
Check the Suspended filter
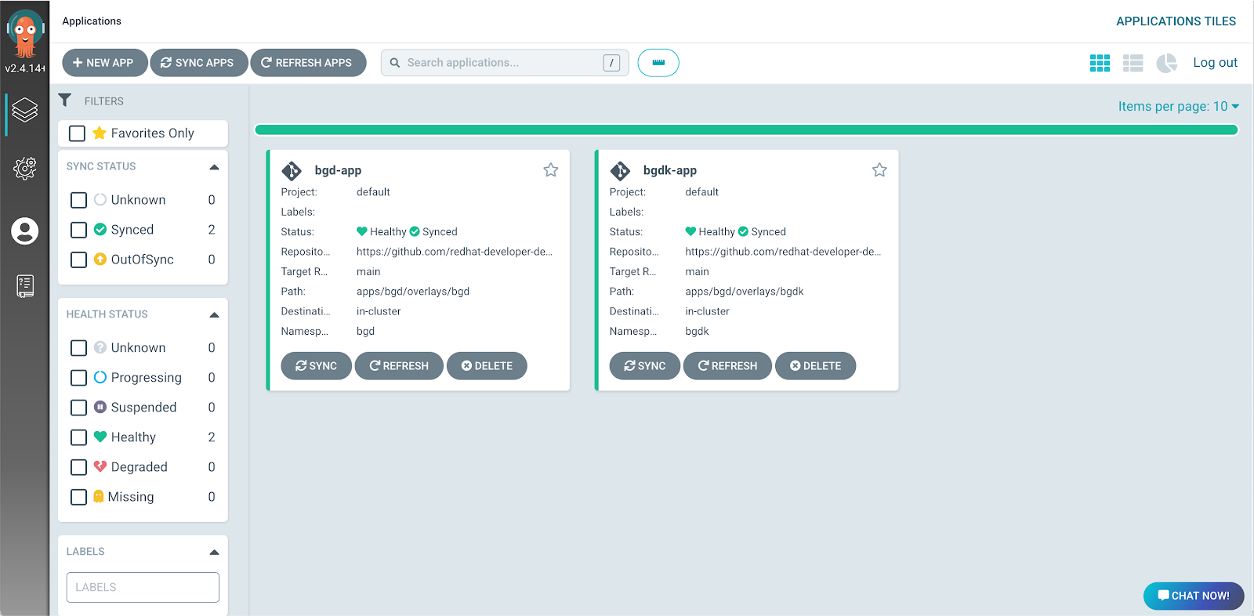(79, 407)
